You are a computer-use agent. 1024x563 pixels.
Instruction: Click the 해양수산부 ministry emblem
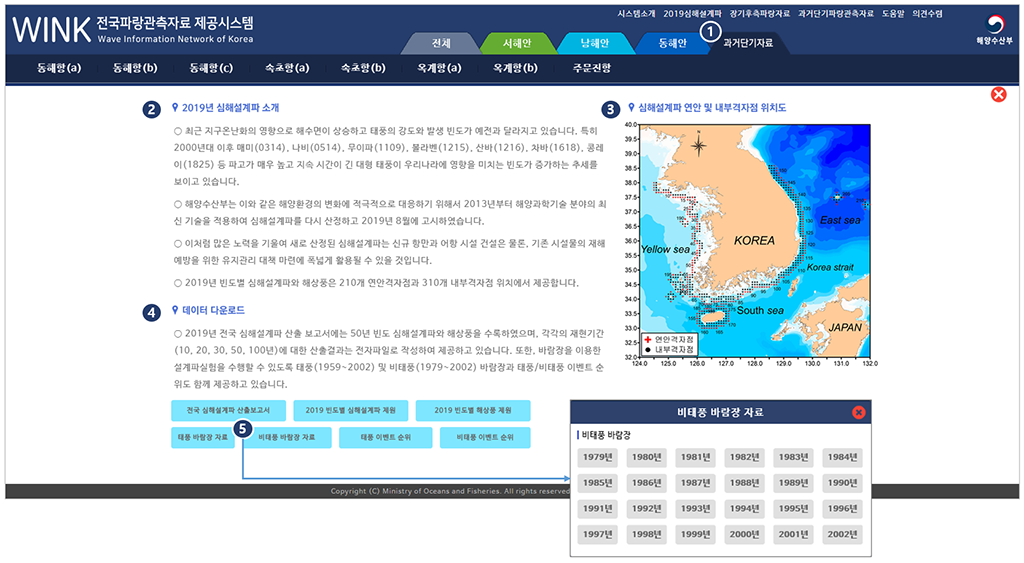pyautogui.click(x=995, y=29)
